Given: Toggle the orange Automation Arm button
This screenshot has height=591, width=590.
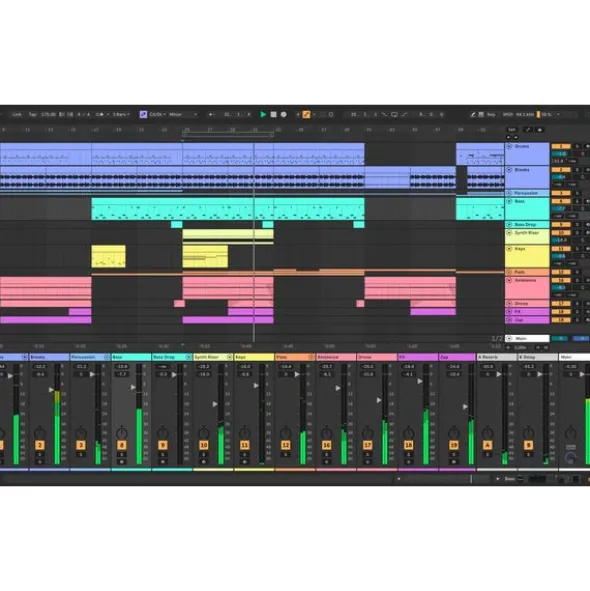Looking at the screenshot, I should [x=306, y=114].
